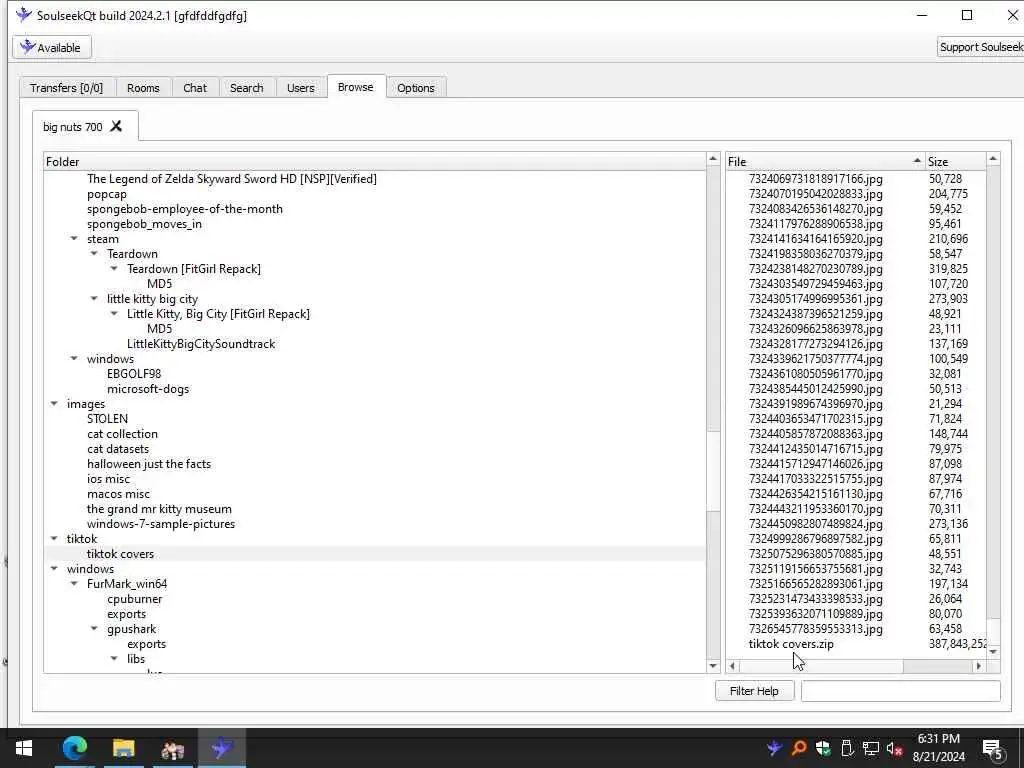Click folder tree scroll up arrow
This screenshot has width=1024, height=768.
[x=713, y=159]
